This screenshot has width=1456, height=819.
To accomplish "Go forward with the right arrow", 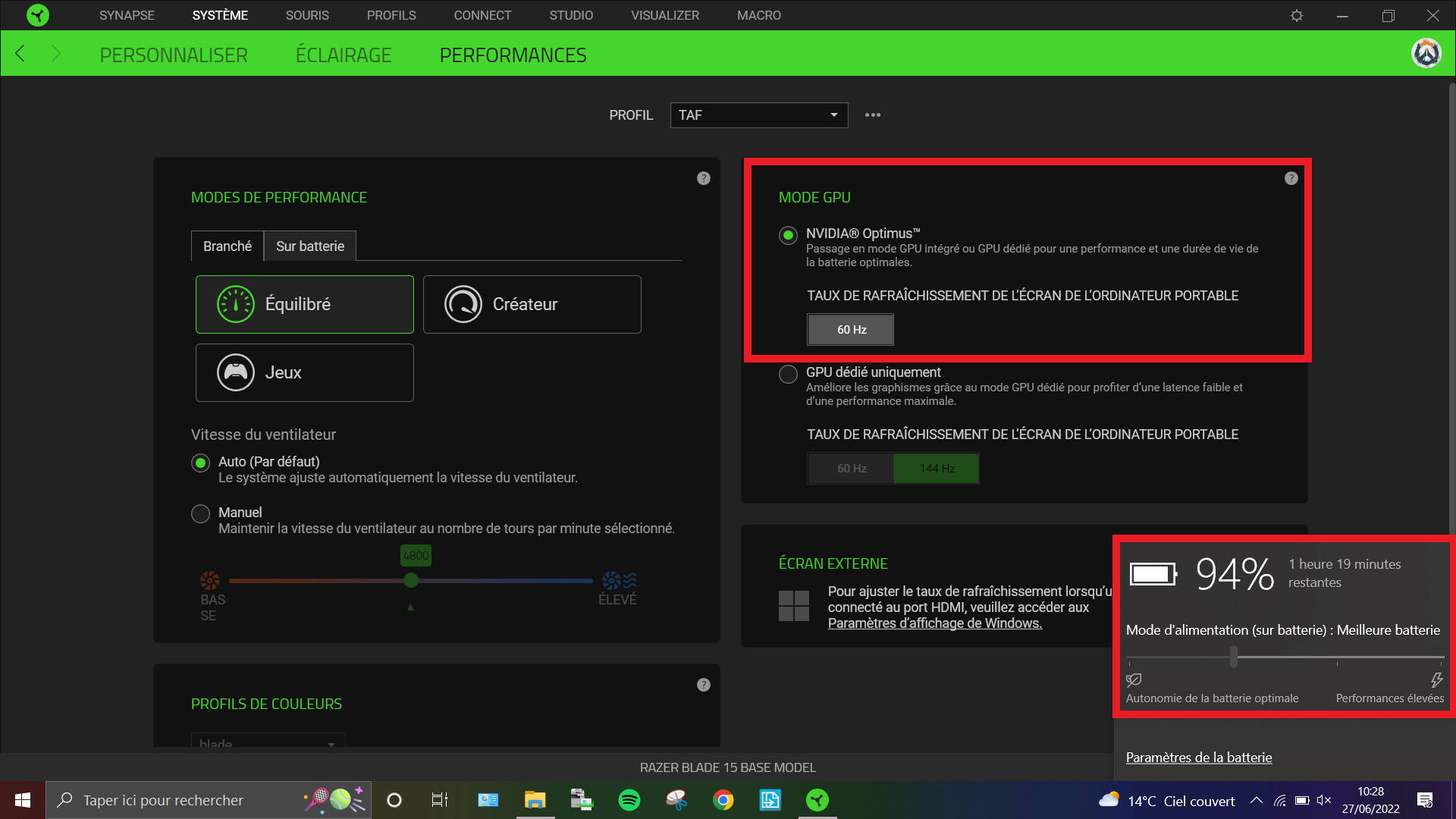I will coord(56,54).
